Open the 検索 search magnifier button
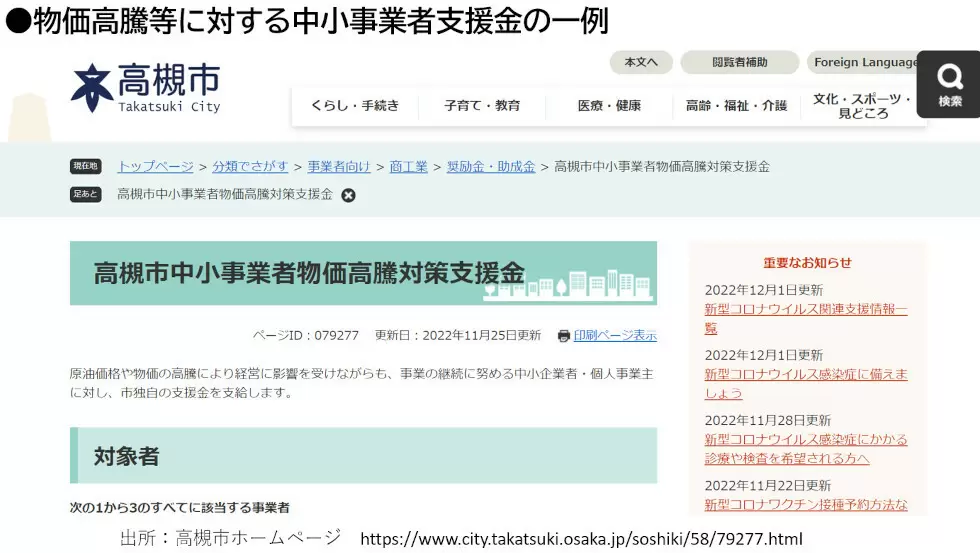 coord(949,84)
